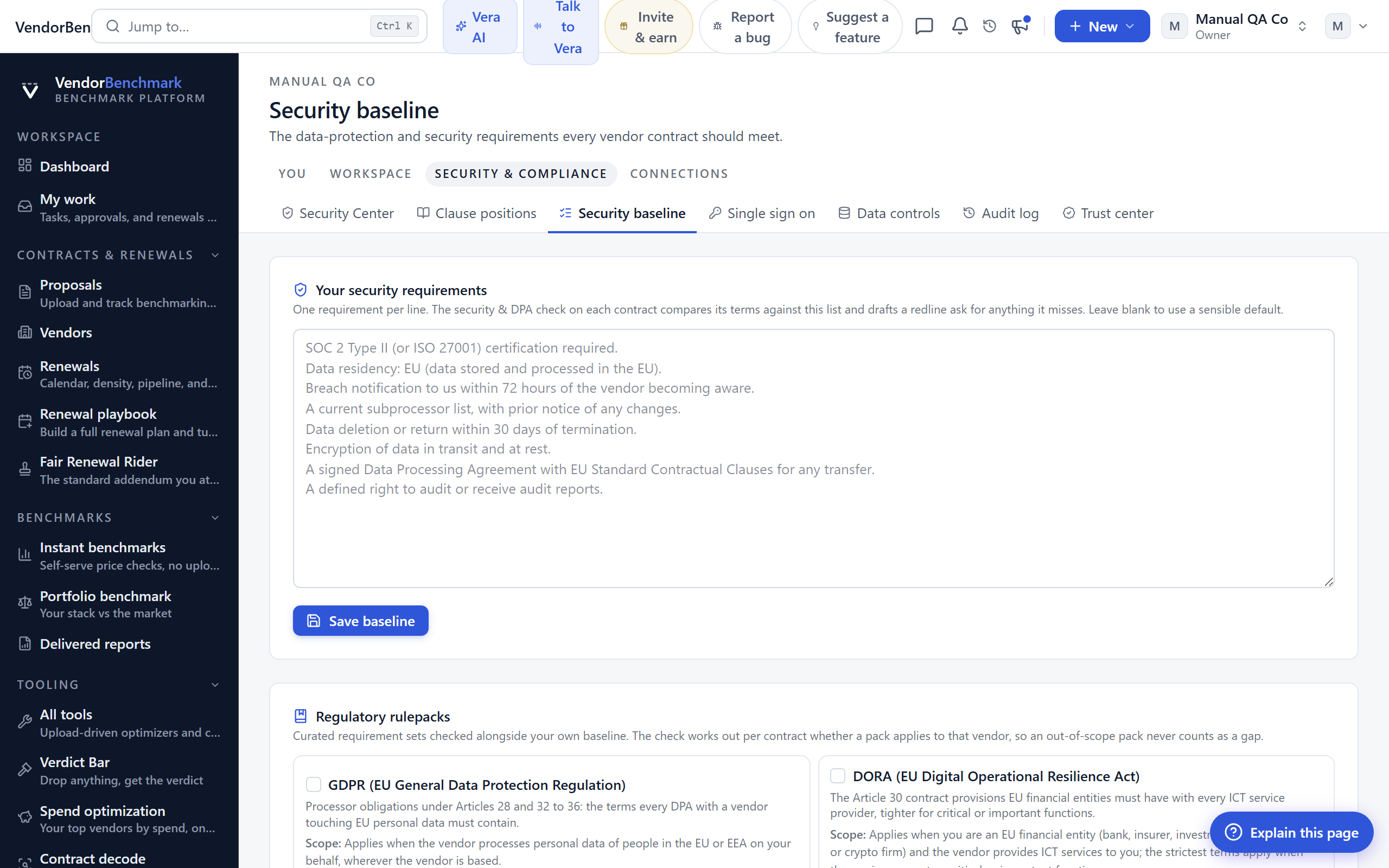Enable the DORA rulepack checkbox
This screenshot has width=1389, height=868.
[838, 776]
